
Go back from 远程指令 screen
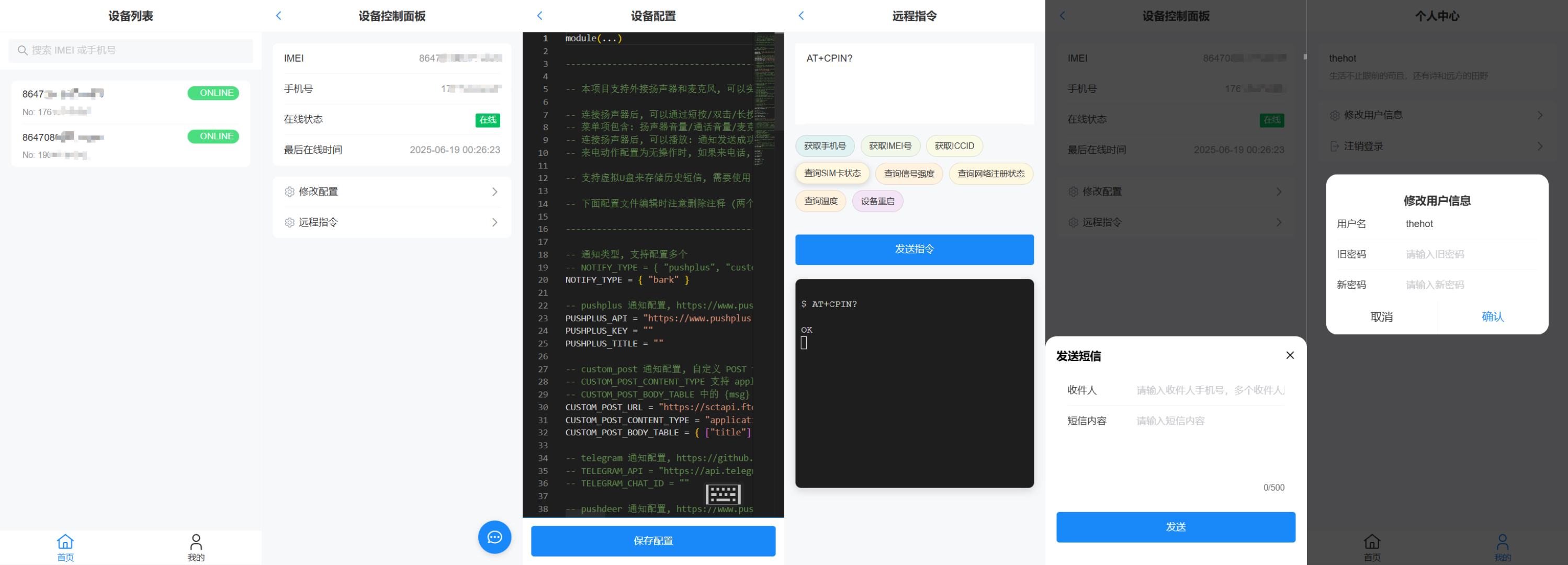pyautogui.click(x=801, y=16)
